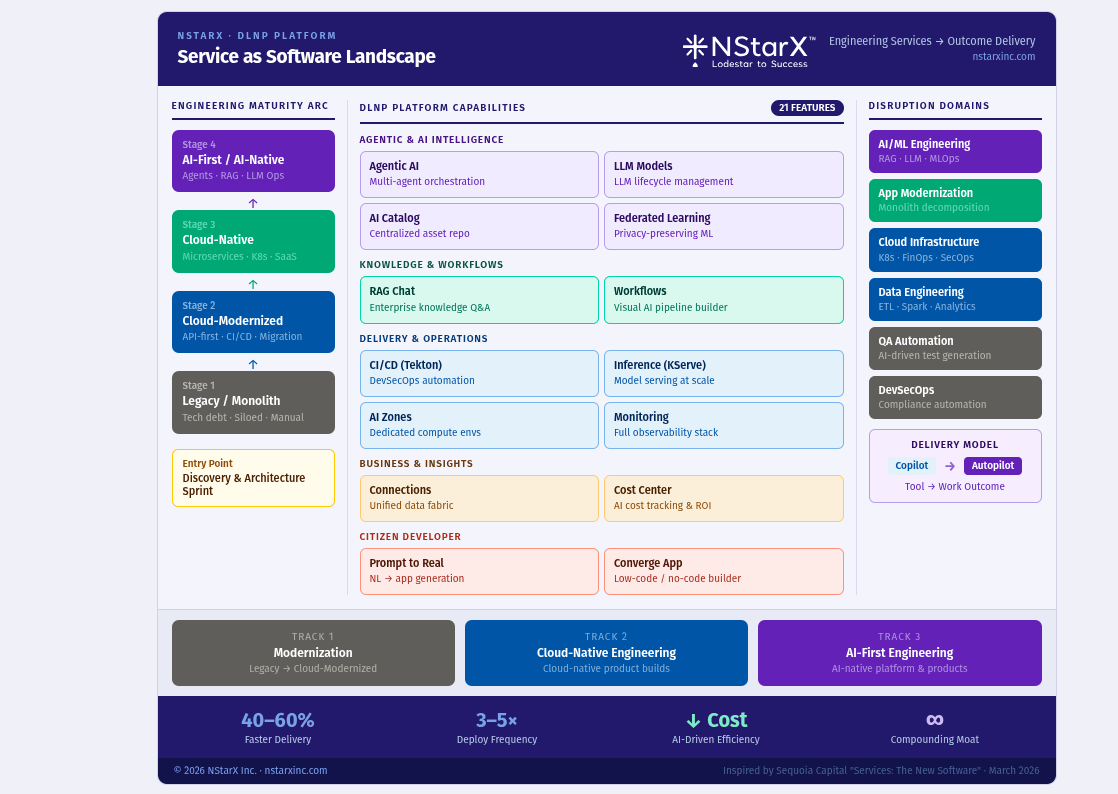Toggle the Autopilot pill in Delivery Model
The width and height of the screenshot is (1118, 794).
[x=992, y=465]
